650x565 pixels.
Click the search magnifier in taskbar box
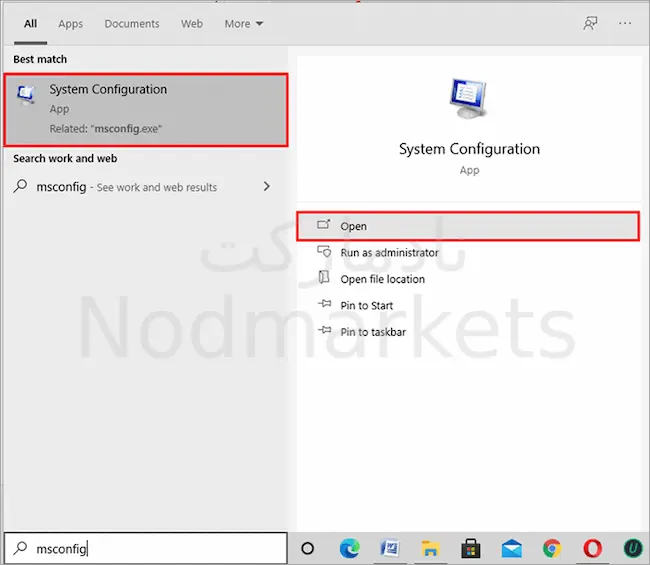20,548
